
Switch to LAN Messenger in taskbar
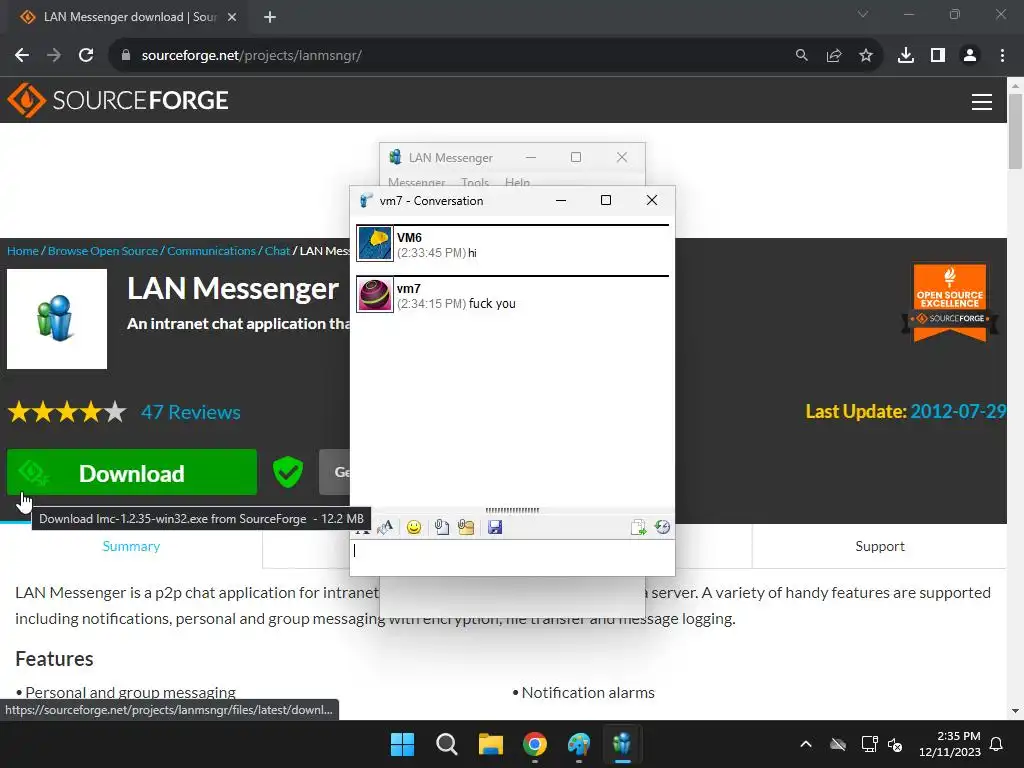pyautogui.click(x=623, y=744)
